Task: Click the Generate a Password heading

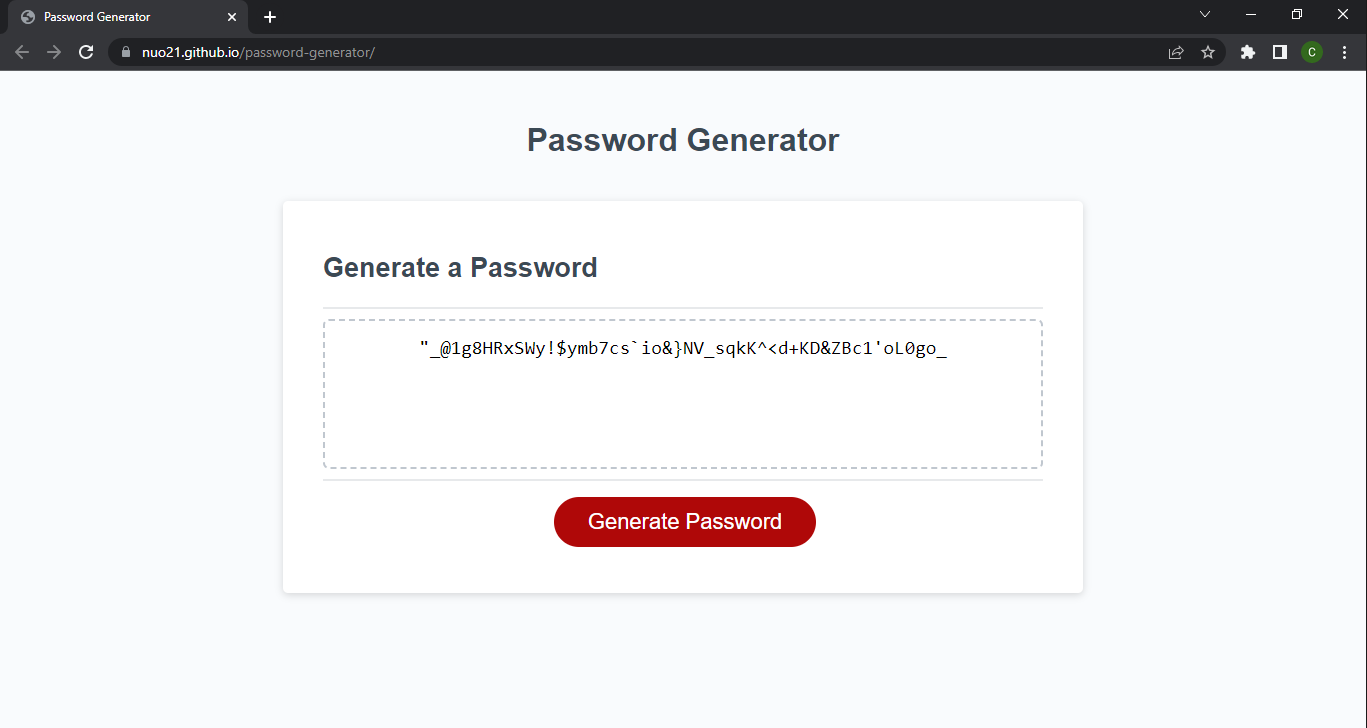Action: point(460,267)
